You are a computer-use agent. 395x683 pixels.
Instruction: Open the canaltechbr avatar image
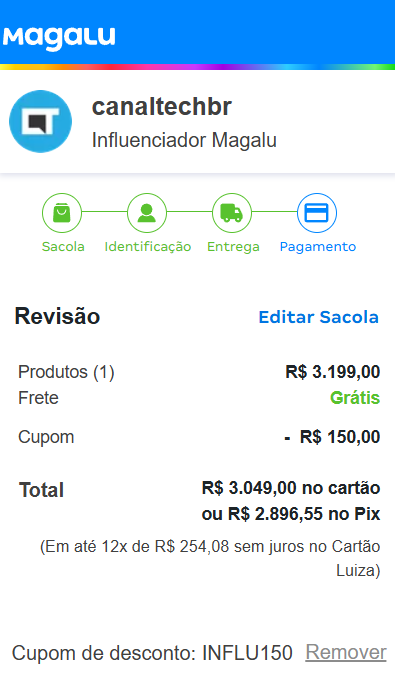[x=41, y=122]
